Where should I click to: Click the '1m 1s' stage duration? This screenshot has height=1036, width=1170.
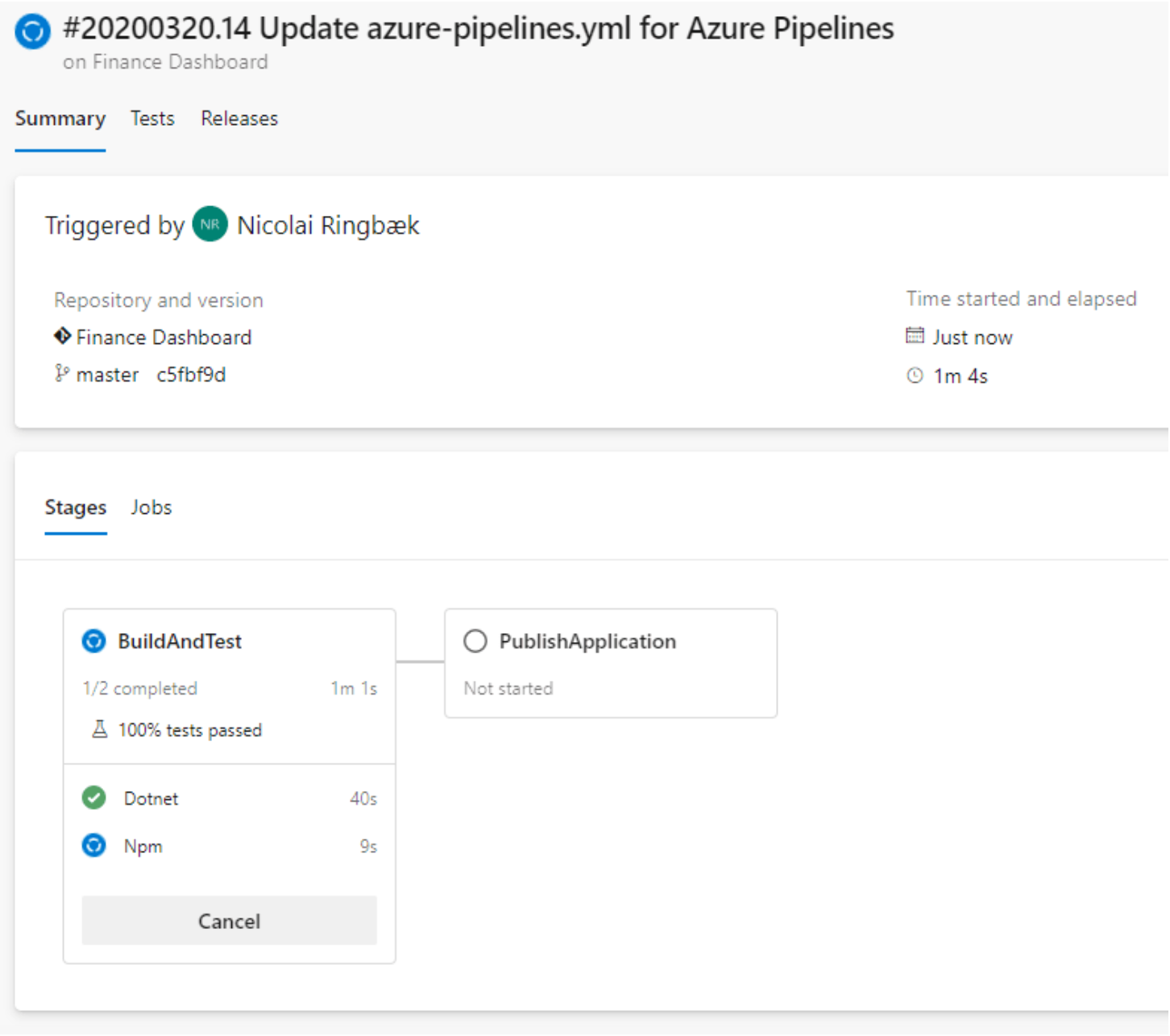tap(354, 689)
